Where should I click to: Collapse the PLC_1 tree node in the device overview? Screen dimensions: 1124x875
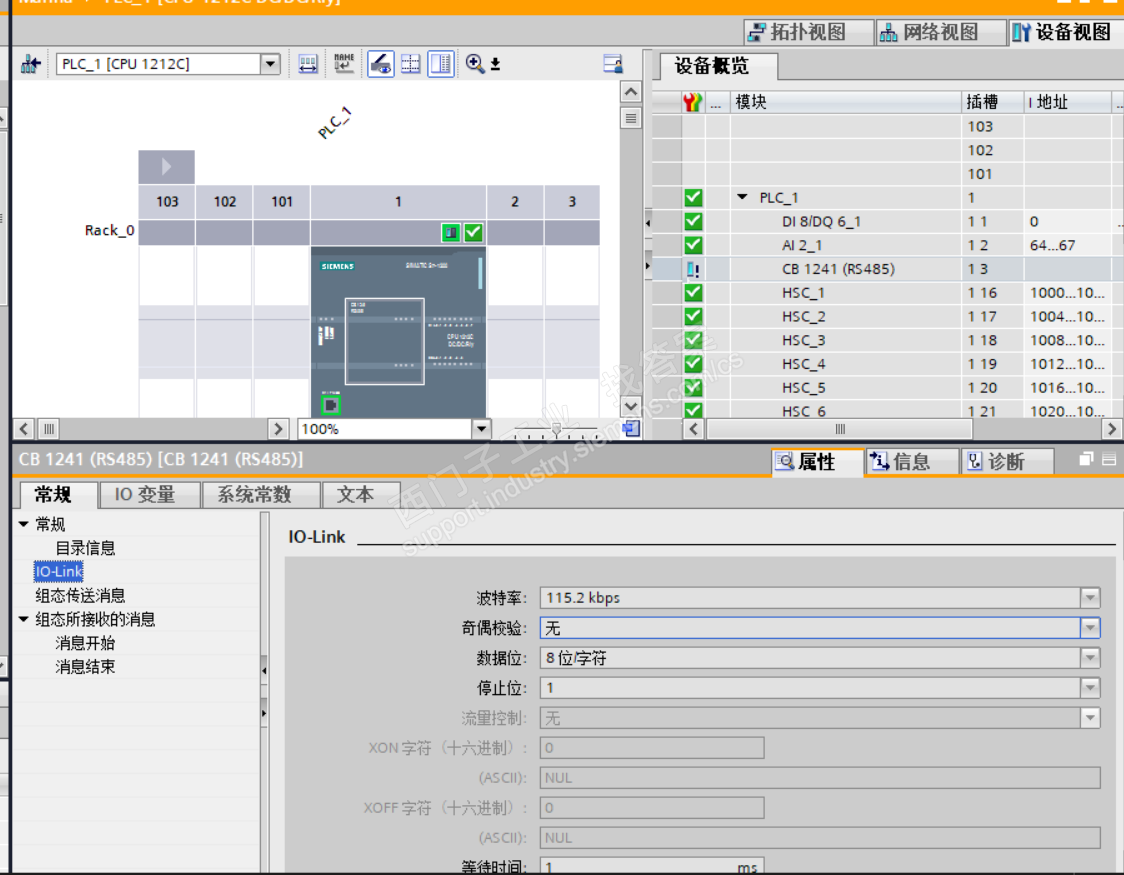pos(742,197)
